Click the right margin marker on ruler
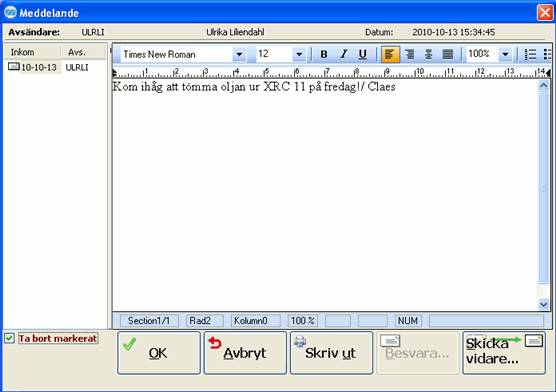Viewport: 556px width, 392px height. pos(549,73)
